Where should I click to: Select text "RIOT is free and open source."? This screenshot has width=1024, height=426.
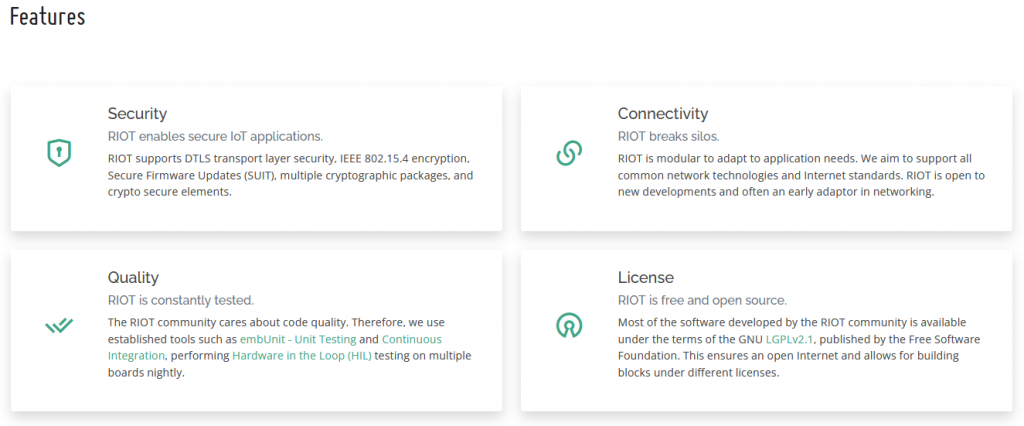tap(702, 301)
